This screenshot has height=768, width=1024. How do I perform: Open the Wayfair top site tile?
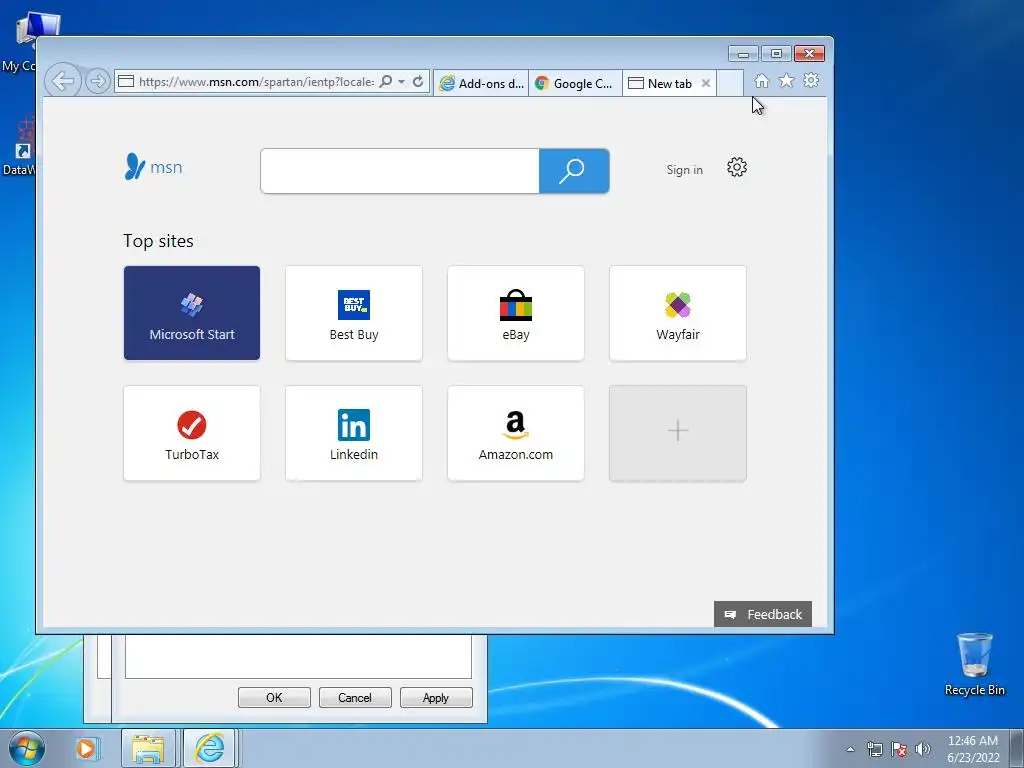678,313
